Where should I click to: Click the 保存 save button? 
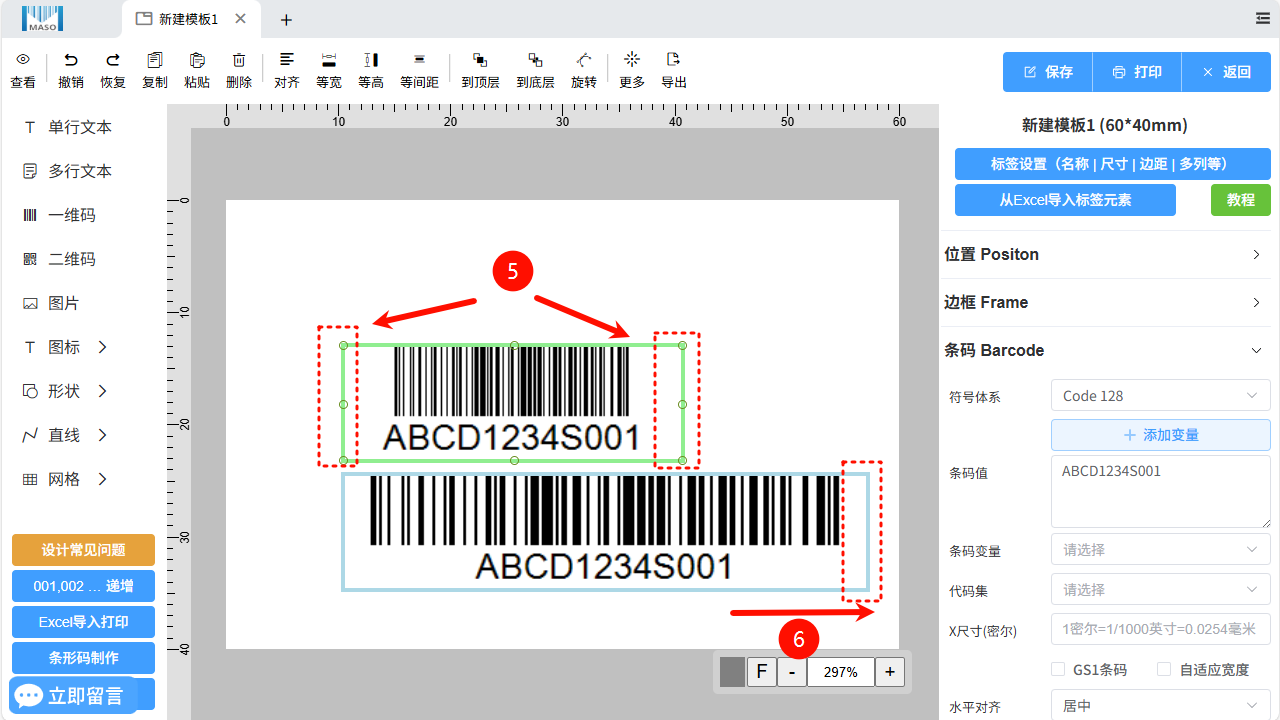point(1048,72)
